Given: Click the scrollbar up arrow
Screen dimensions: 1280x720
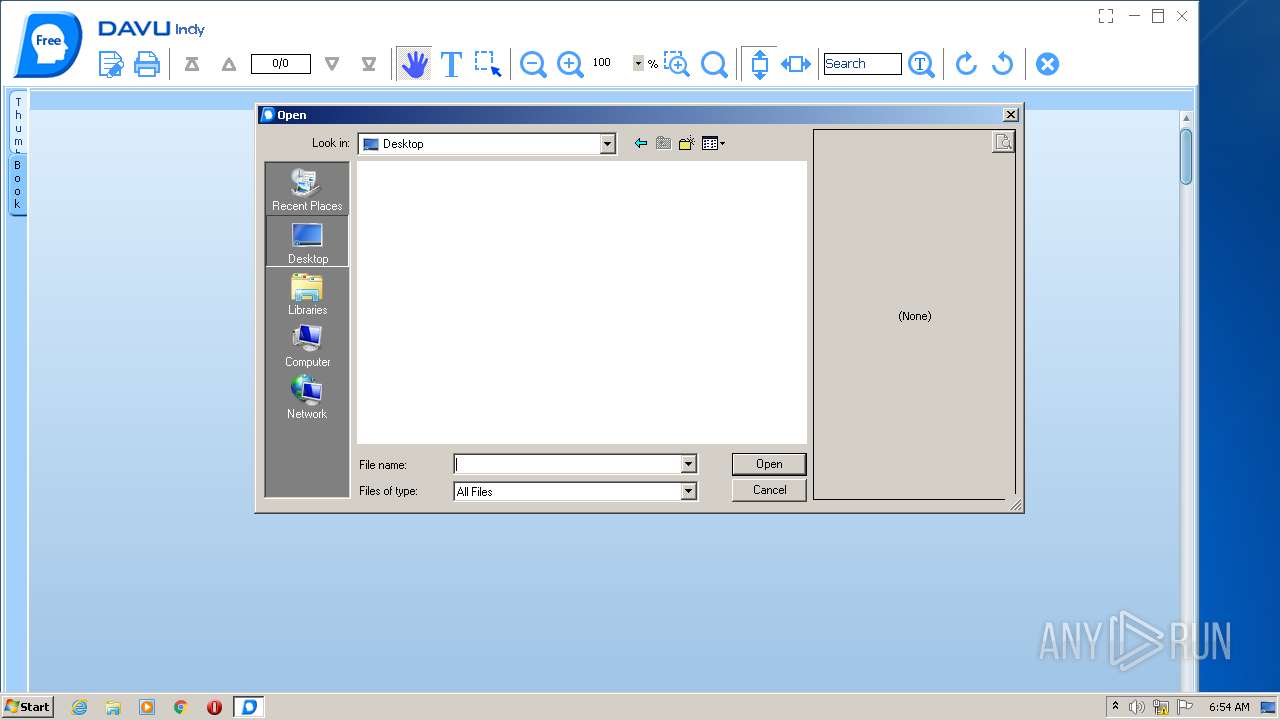Looking at the screenshot, I should click(x=1186, y=119).
